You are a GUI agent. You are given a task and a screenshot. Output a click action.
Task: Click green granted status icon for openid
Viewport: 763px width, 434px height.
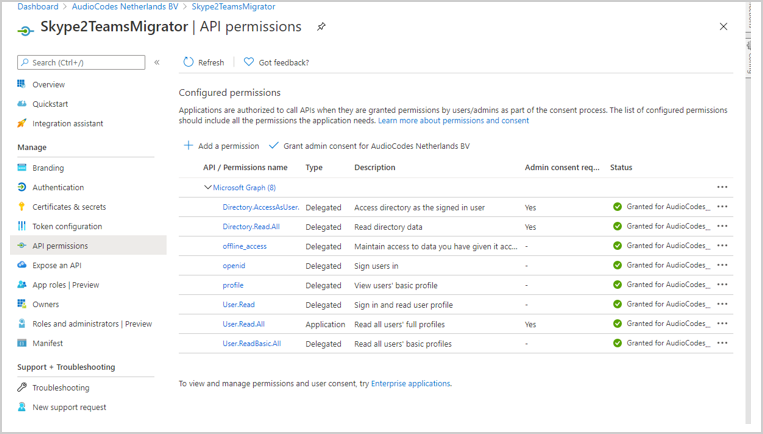tap(618, 265)
